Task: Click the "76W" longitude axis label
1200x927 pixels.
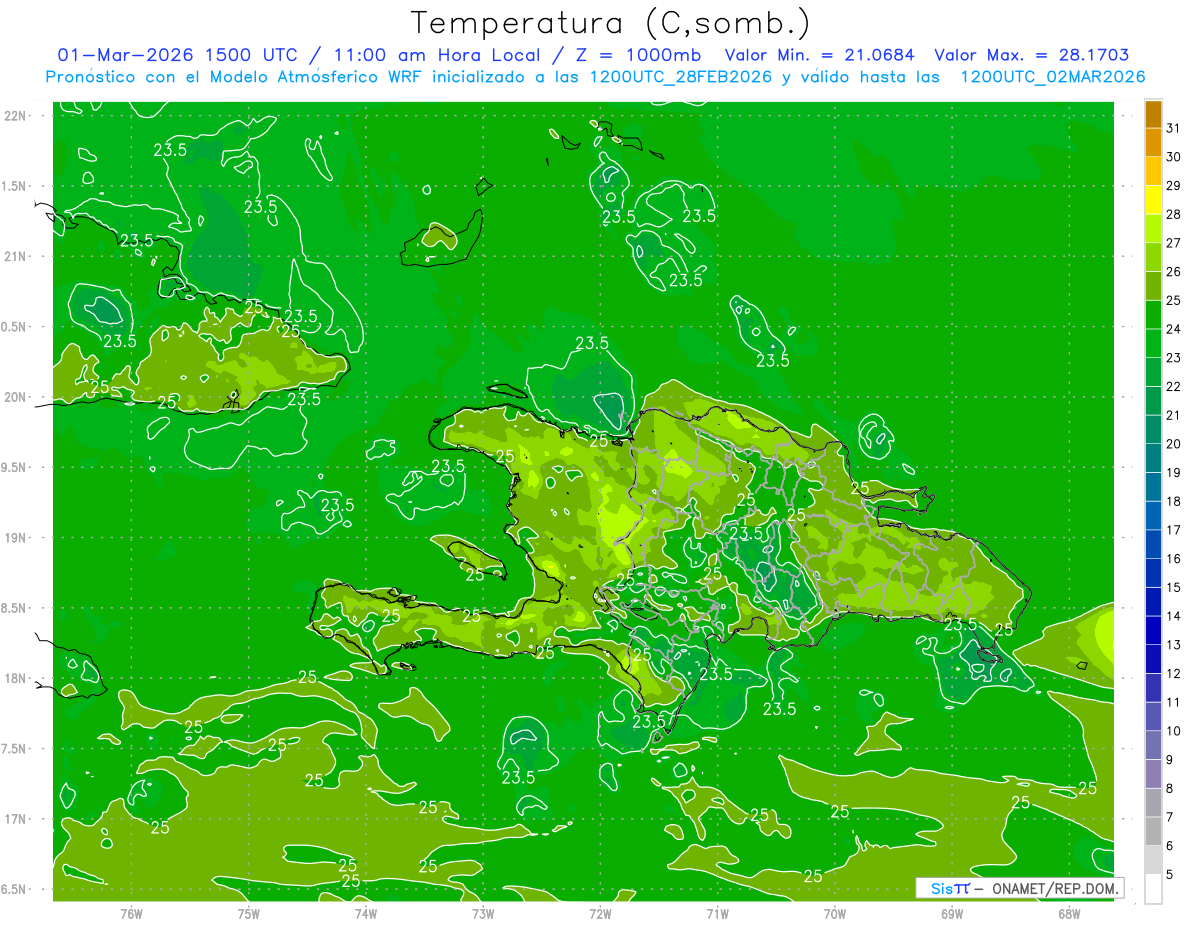Action: [x=131, y=914]
